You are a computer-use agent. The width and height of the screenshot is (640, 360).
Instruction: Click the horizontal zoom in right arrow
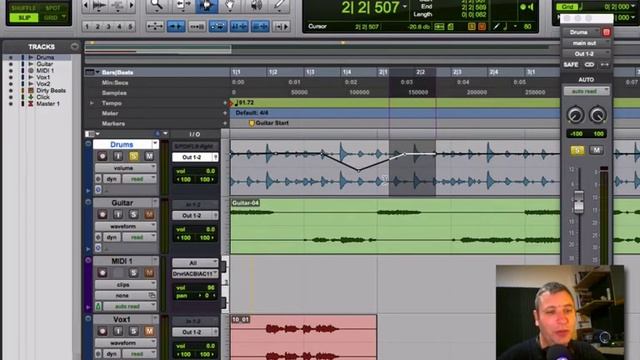[131, 5]
